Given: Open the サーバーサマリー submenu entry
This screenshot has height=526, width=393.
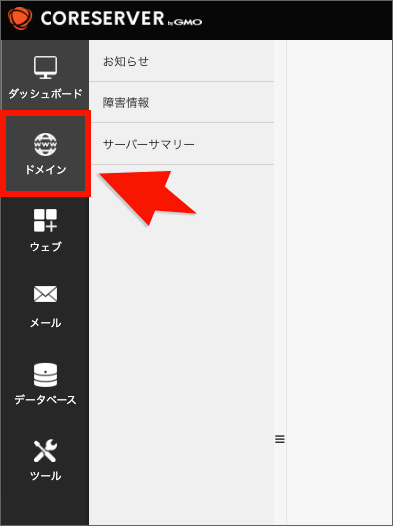Looking at the screenshot, I should pos(181,144).
